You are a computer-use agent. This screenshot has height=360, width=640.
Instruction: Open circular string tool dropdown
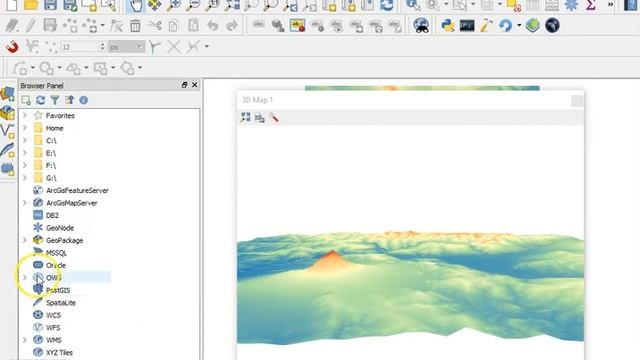pyautogui.click(x=33, y=68)
